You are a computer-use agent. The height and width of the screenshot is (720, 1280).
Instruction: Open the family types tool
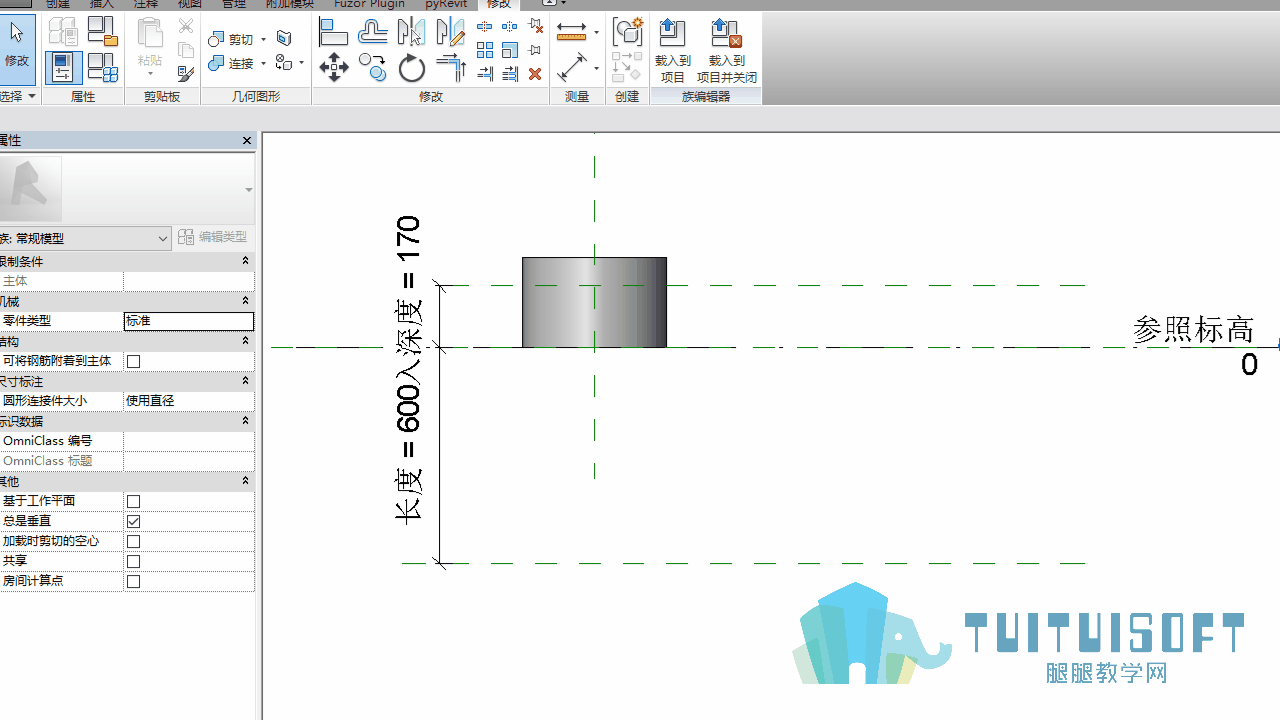102,67
